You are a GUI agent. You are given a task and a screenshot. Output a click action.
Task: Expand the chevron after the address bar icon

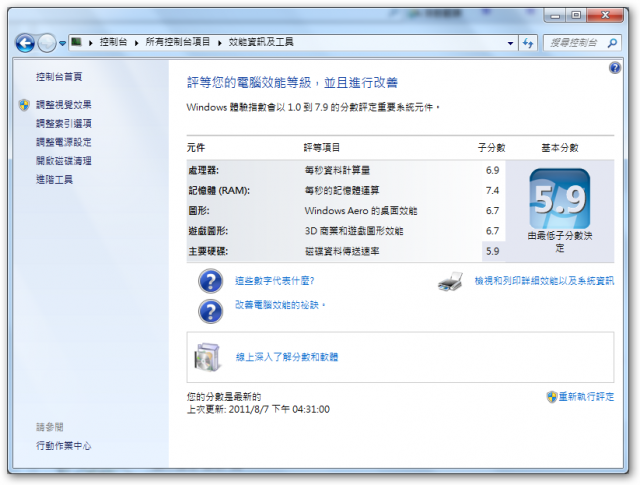point(91,42)
